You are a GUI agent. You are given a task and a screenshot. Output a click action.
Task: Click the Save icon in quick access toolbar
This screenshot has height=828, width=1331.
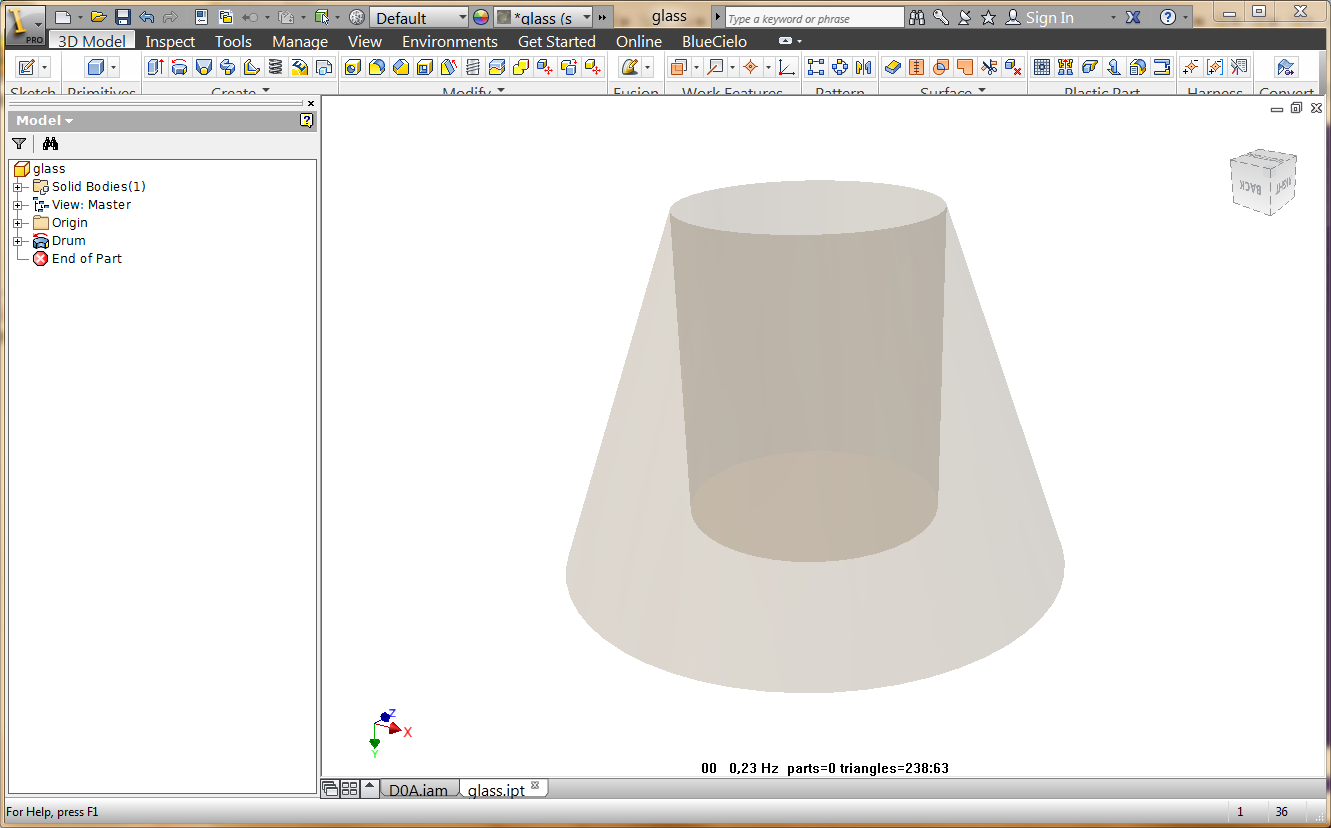(x=122, y=17)
